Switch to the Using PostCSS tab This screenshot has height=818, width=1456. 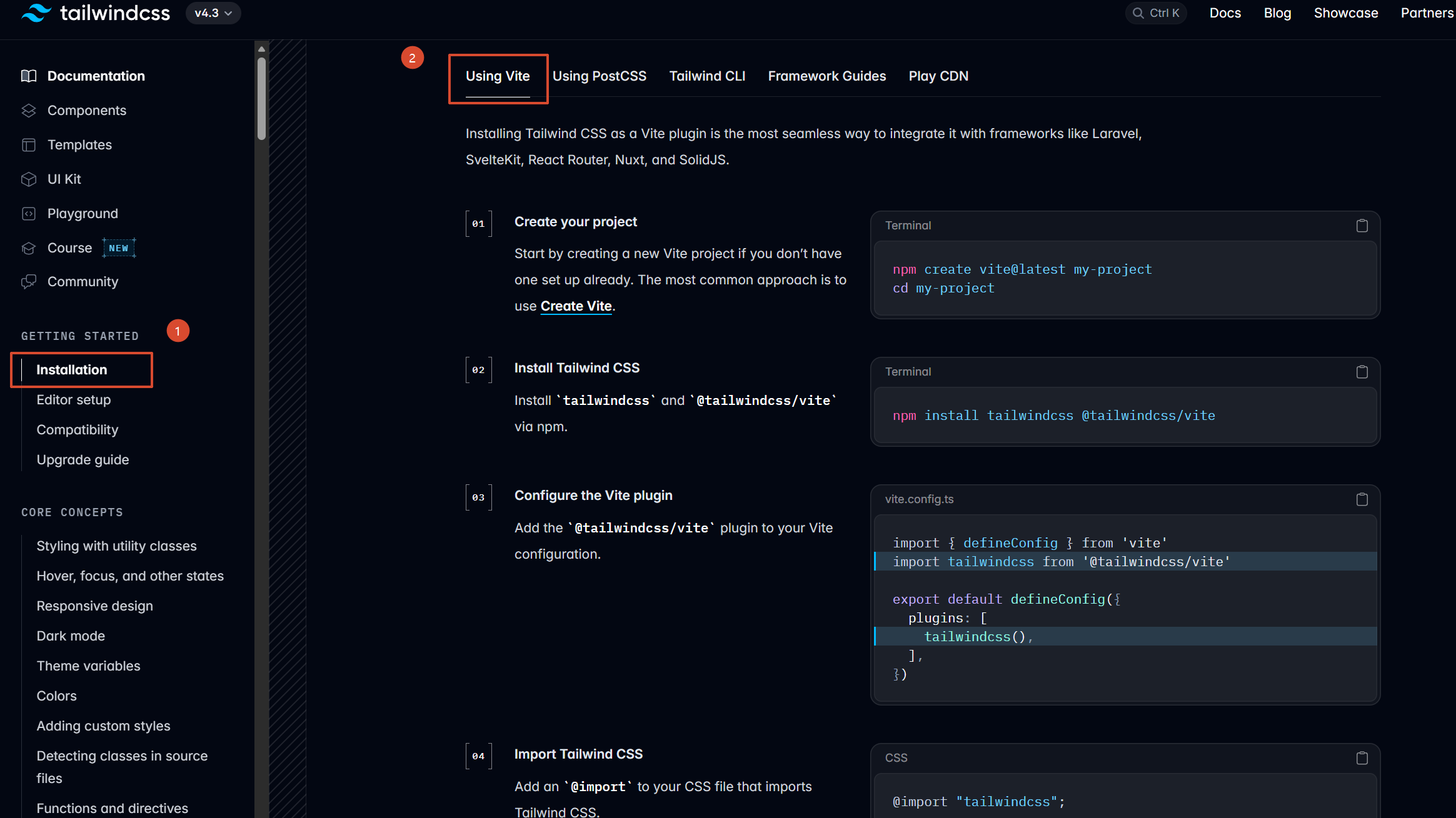tap(600, 76)
